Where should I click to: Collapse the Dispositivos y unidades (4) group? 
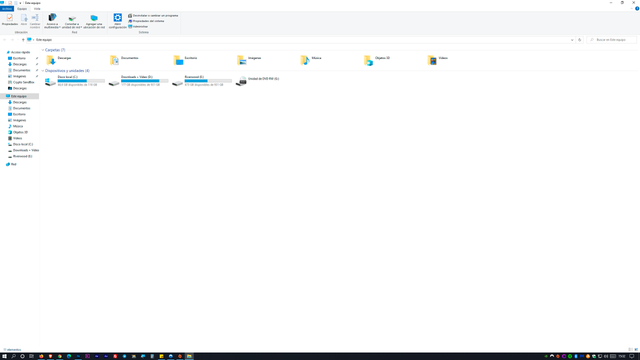(x=42, y=71)
